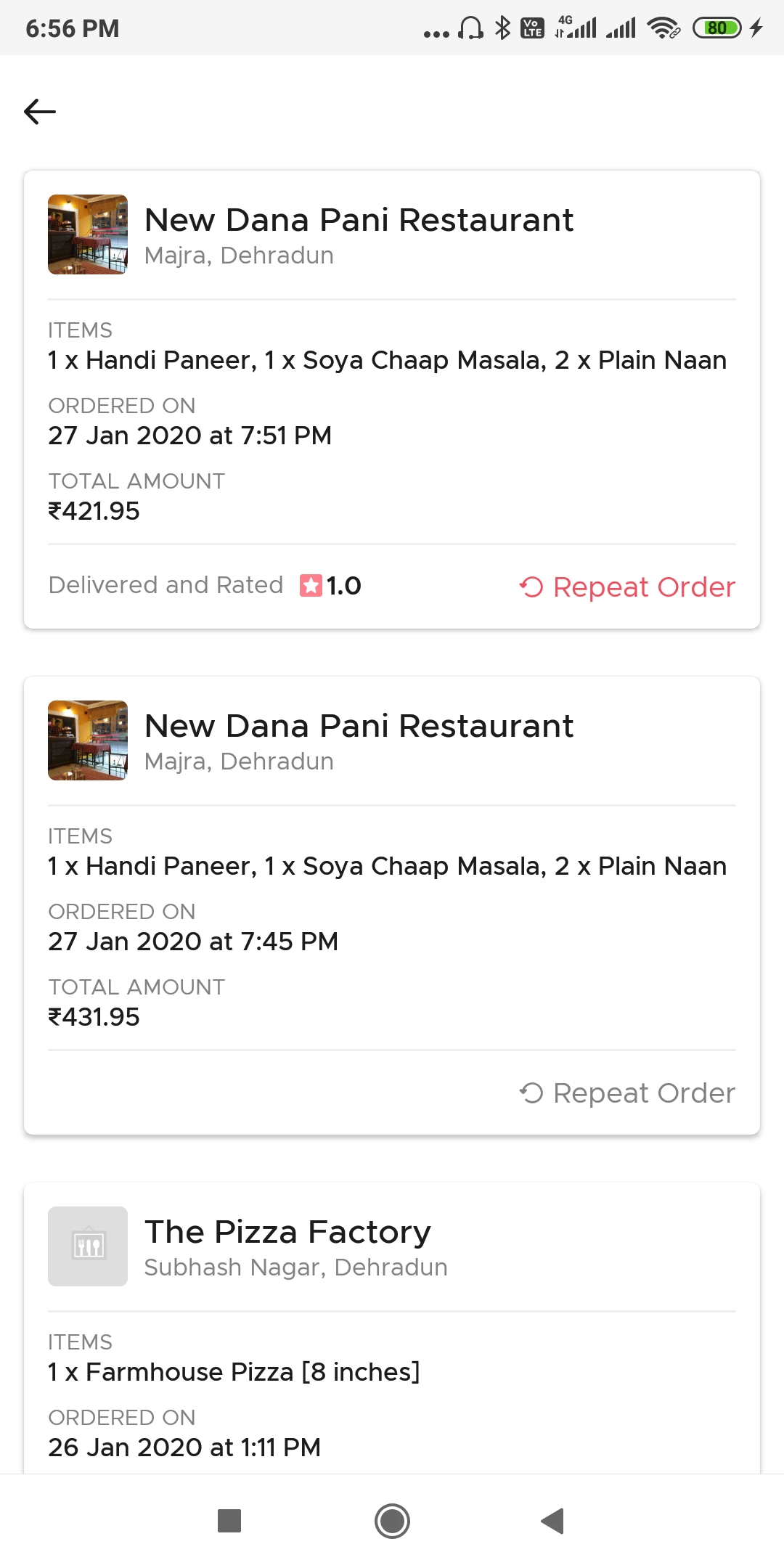
Task: Tap the ₹421.95 total amount
Action: tap(94, 511)
